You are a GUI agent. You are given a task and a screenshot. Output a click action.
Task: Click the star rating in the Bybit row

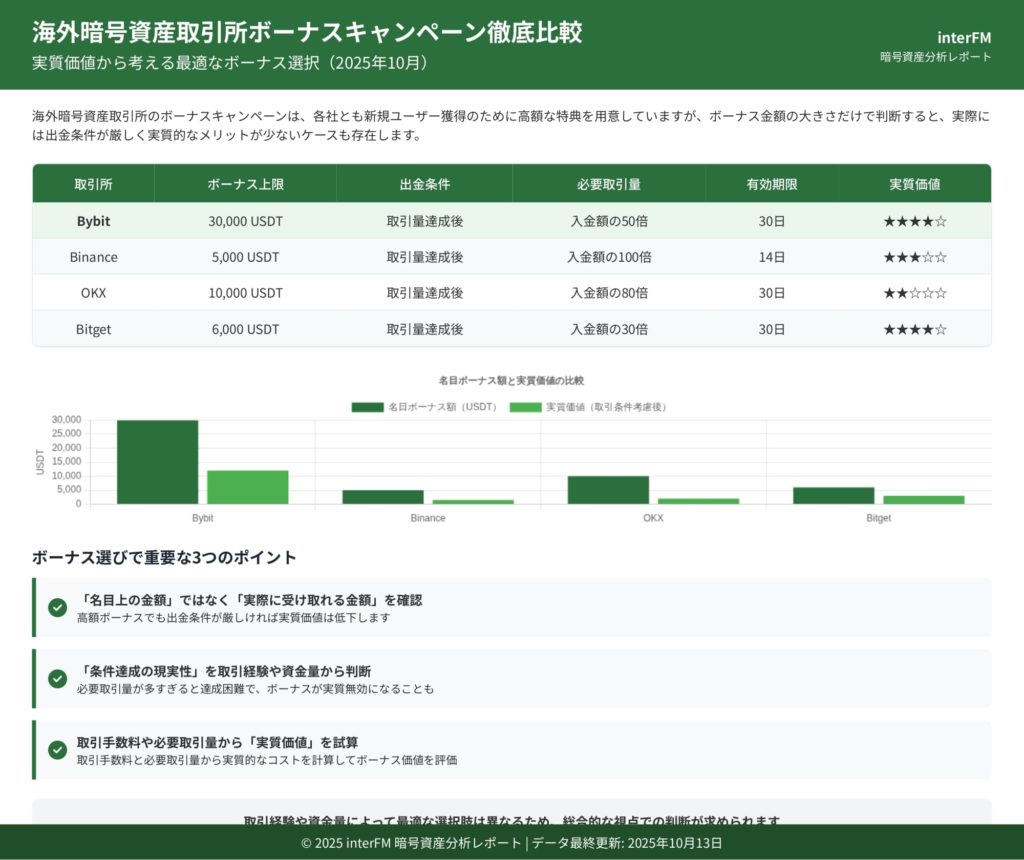(x=914, y=221)
